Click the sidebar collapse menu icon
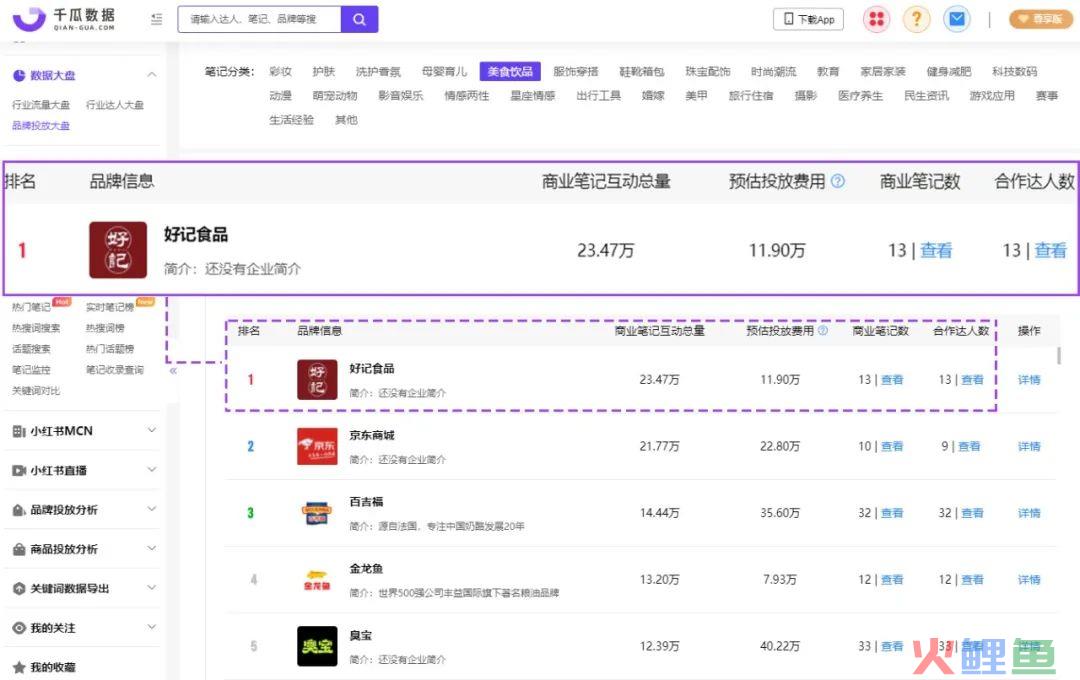 click(156, 19)
